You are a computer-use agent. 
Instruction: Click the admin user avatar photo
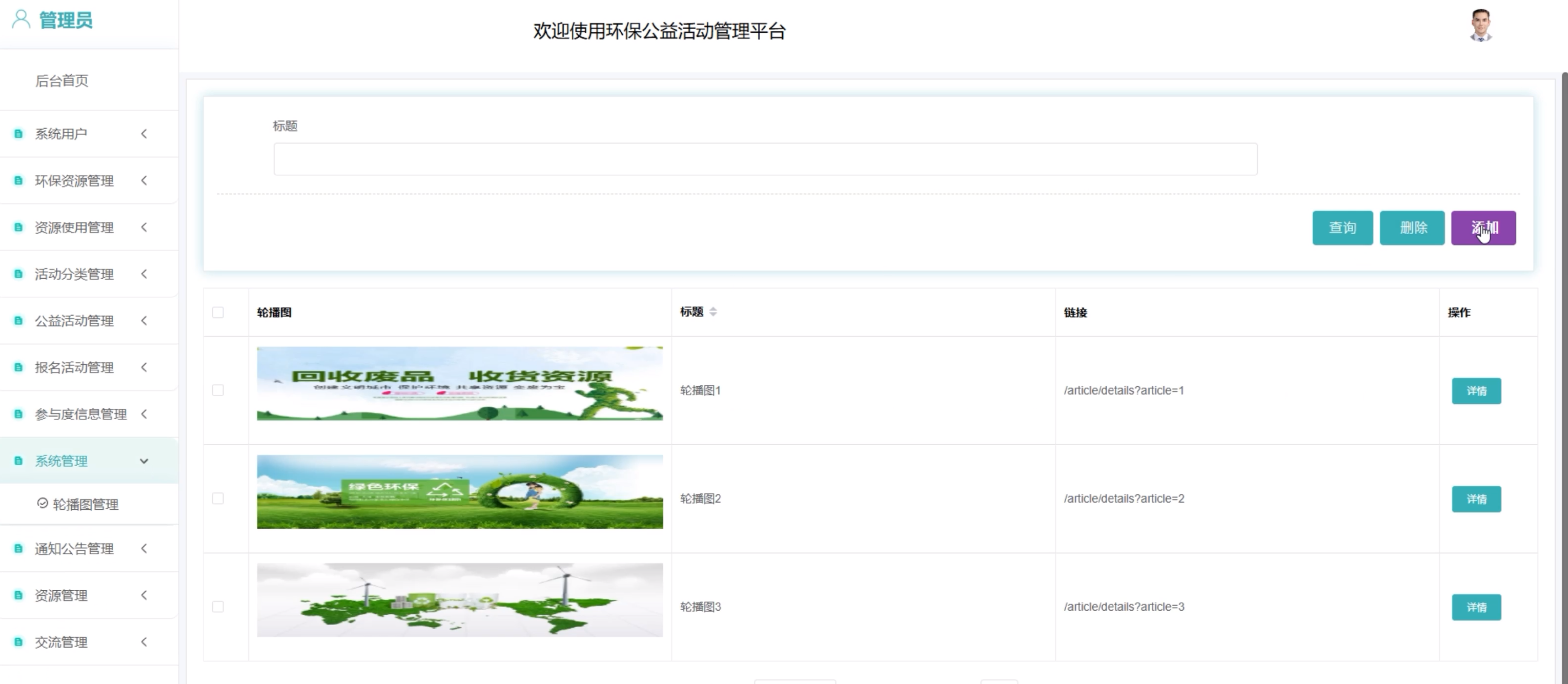pos(1480,26)
